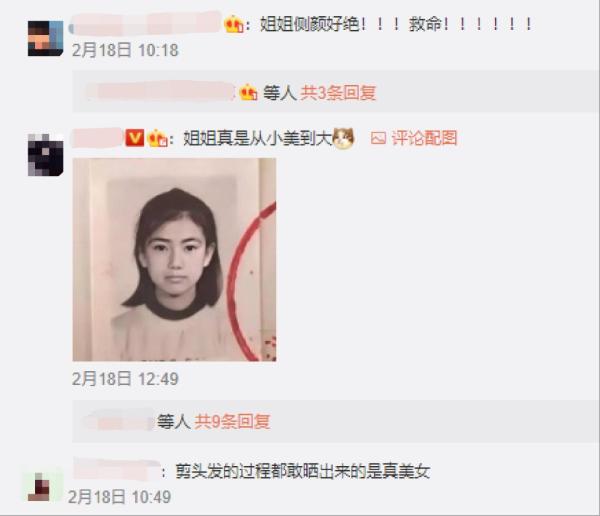The width and height of the screenshot is (600, 516).
Task: Enlarge the black-and-white portrait photo thumbnail
Action: [174, 260]
